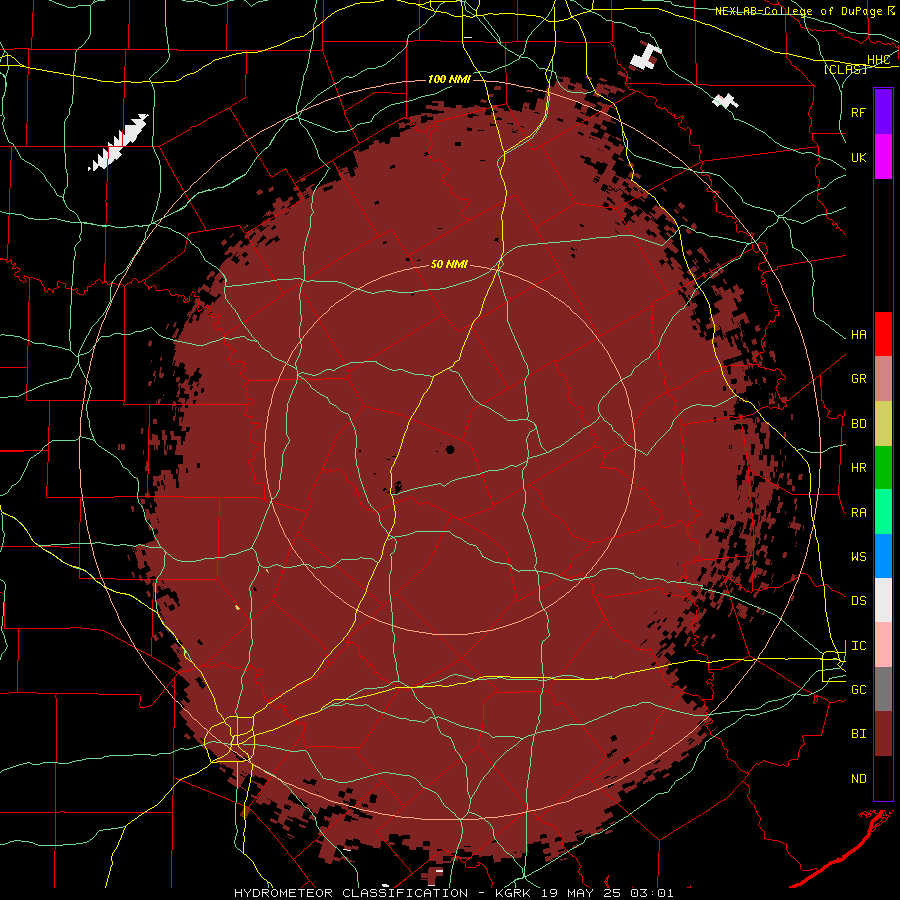Click the large white dry snow echo at far left
The image size is (900, 900).
point(119,142)
